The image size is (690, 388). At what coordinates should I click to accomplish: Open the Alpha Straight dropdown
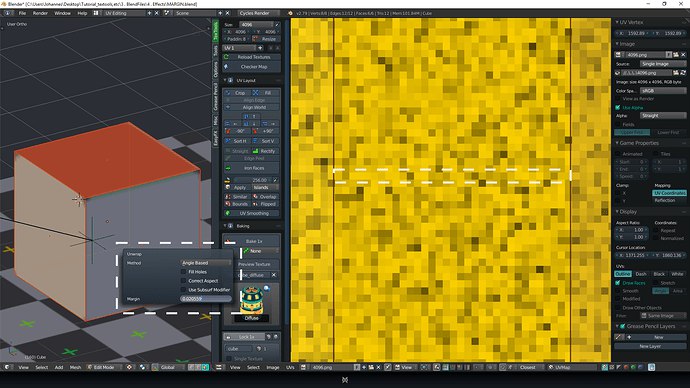tap(663, 116)
